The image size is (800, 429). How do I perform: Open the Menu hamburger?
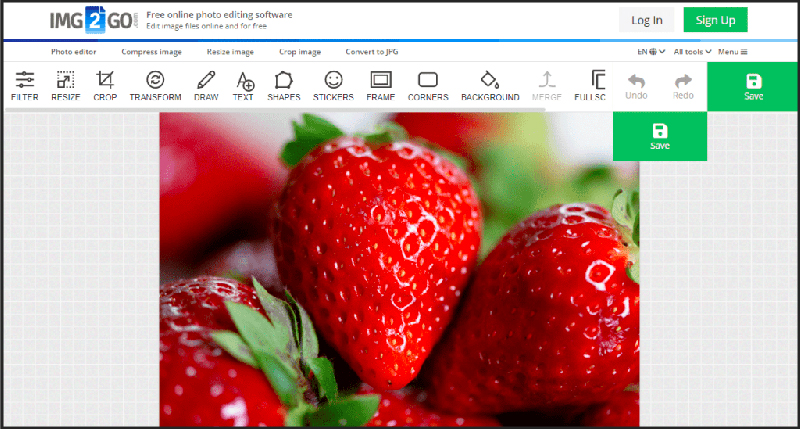(x=733, y=52)
